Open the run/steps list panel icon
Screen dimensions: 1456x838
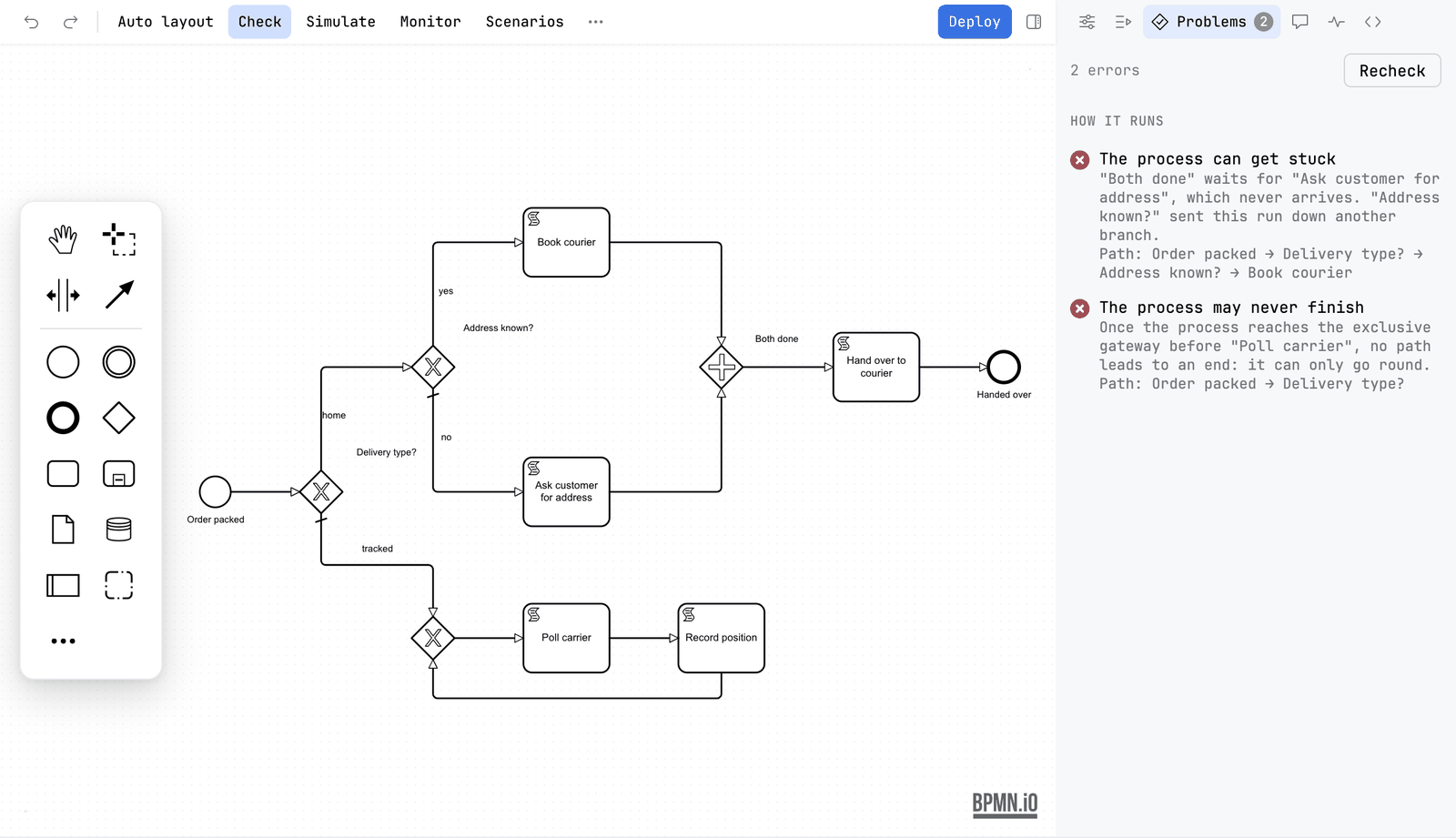point(1123,22)
